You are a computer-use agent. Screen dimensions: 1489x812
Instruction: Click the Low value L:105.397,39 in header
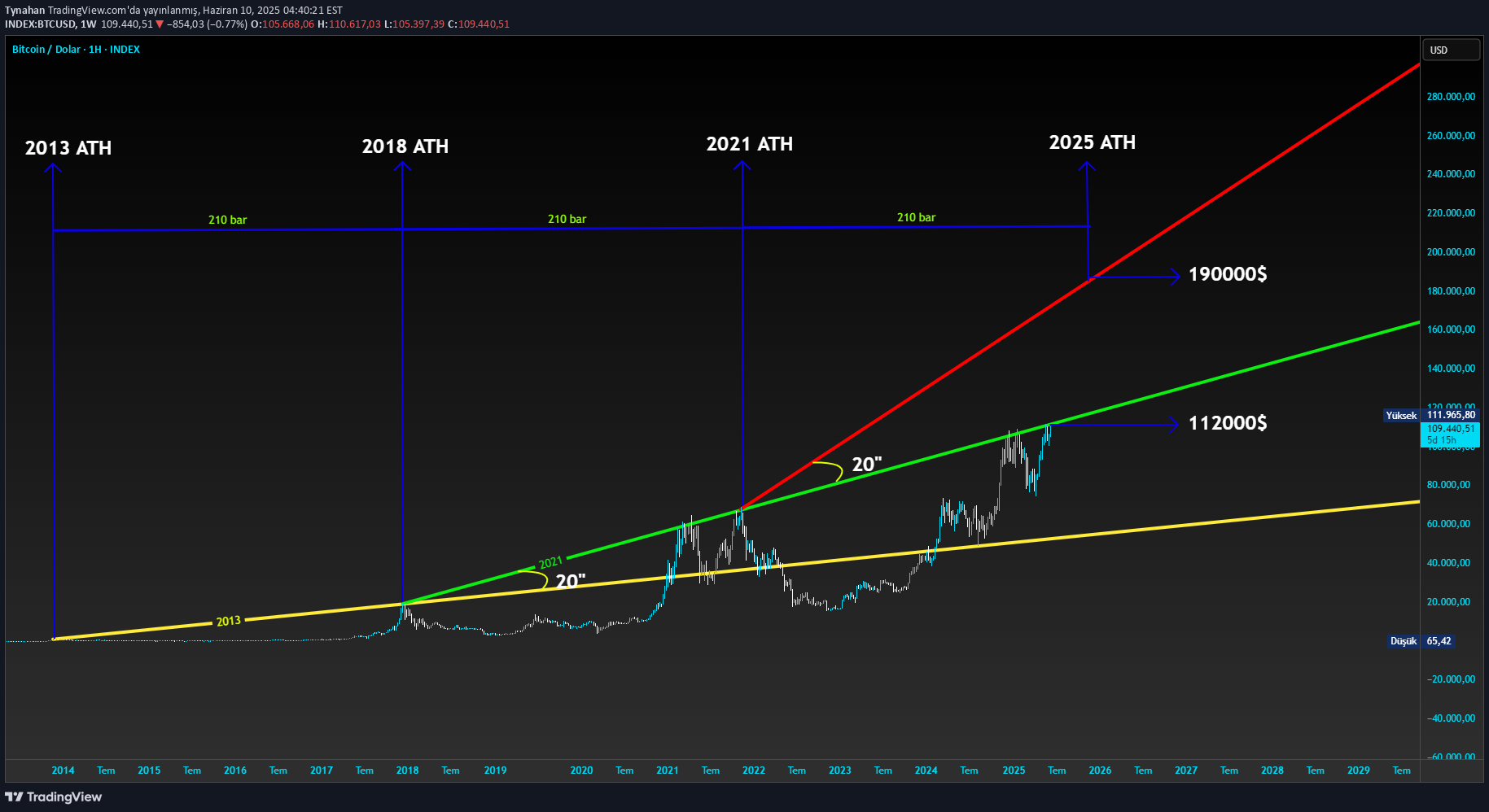coord(414,24)
